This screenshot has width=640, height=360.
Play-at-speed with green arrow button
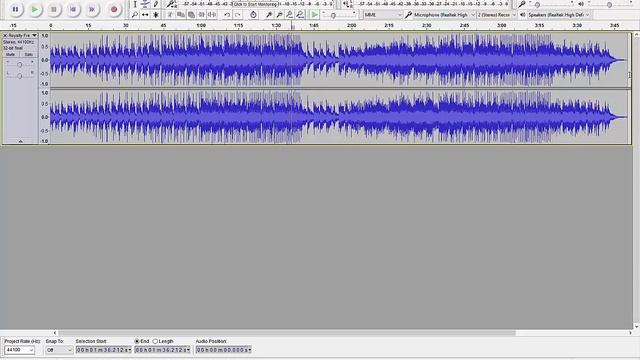click(314, 15)
